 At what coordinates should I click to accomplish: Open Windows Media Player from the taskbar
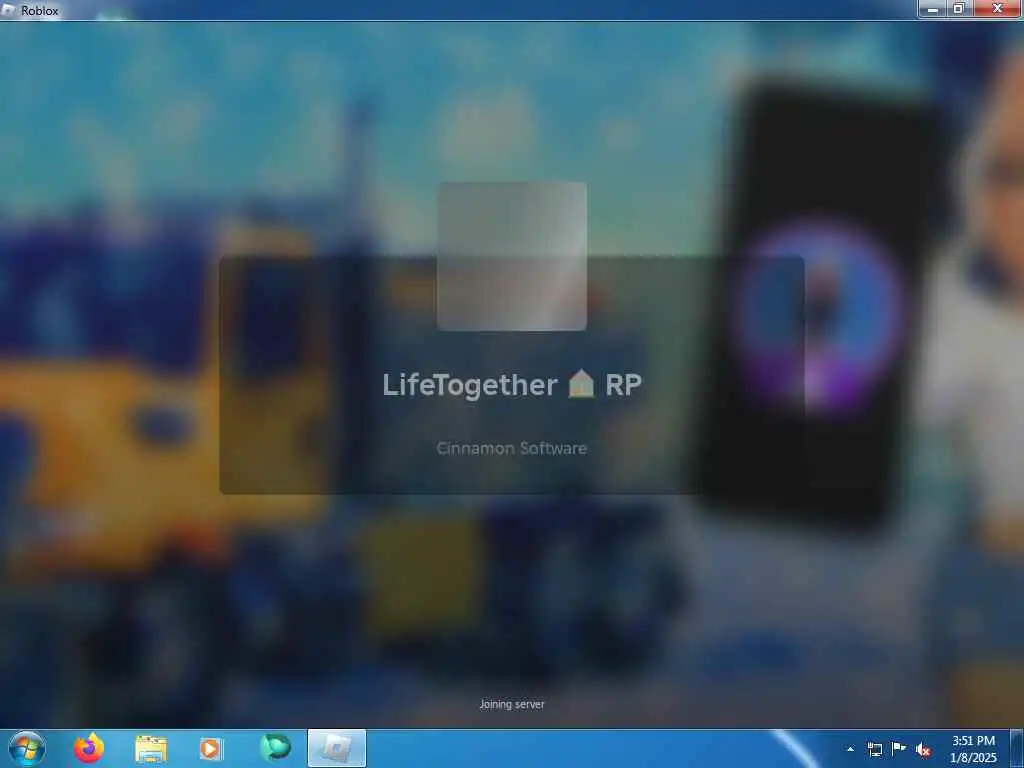pos(211,748)
